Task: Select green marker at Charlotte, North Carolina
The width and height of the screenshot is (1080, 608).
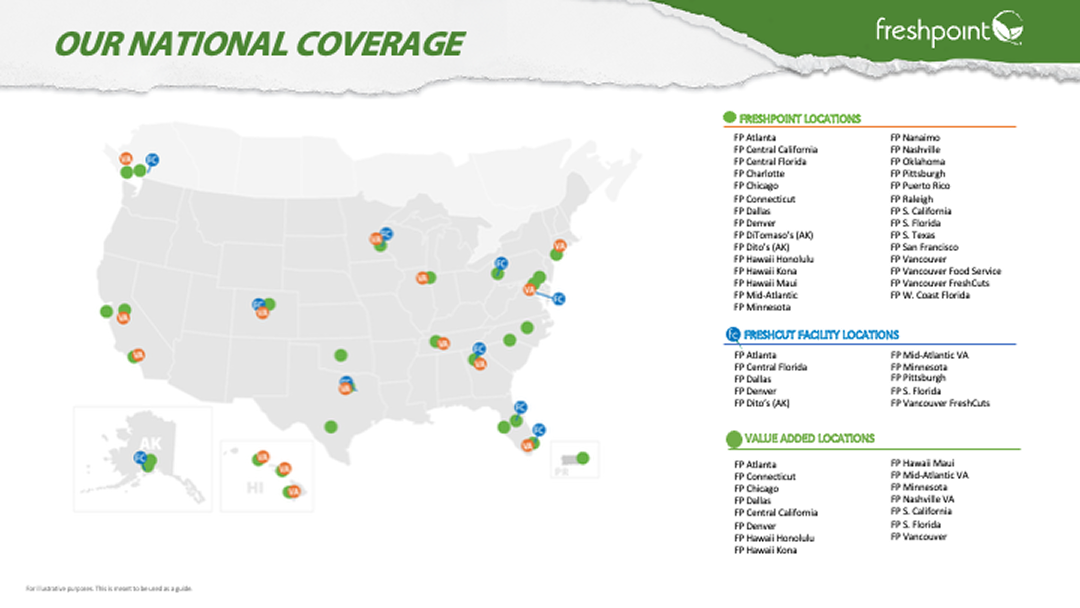Action: pyautogui.click(x=510, y=340)
